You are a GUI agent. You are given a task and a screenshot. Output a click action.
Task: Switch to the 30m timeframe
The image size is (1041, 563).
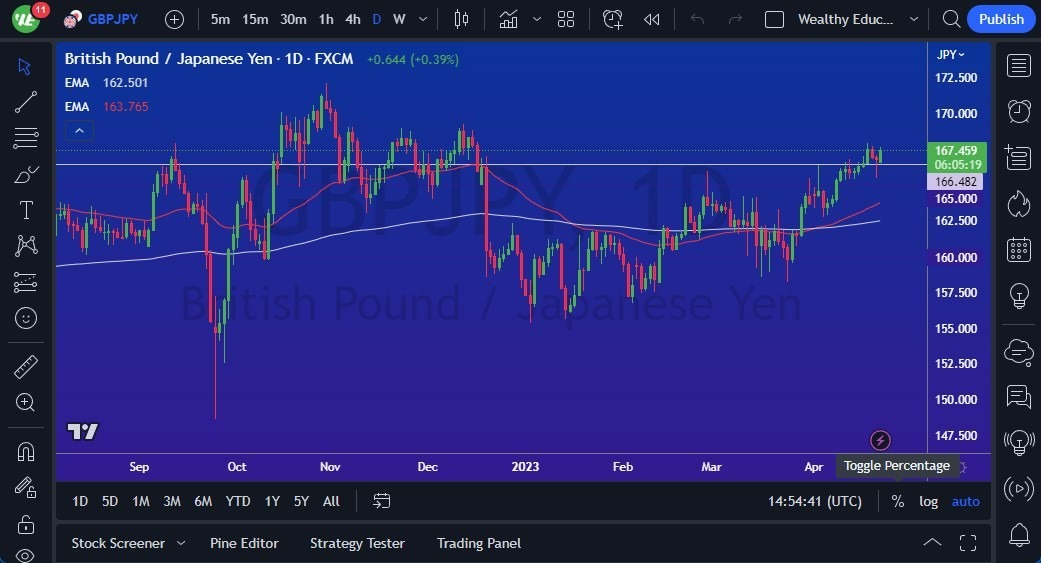click(x=293, y=19)
